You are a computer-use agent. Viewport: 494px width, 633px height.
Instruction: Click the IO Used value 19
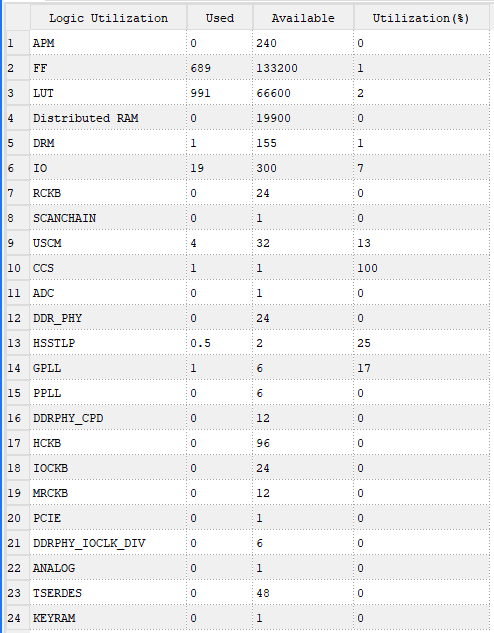pos(220,168)
